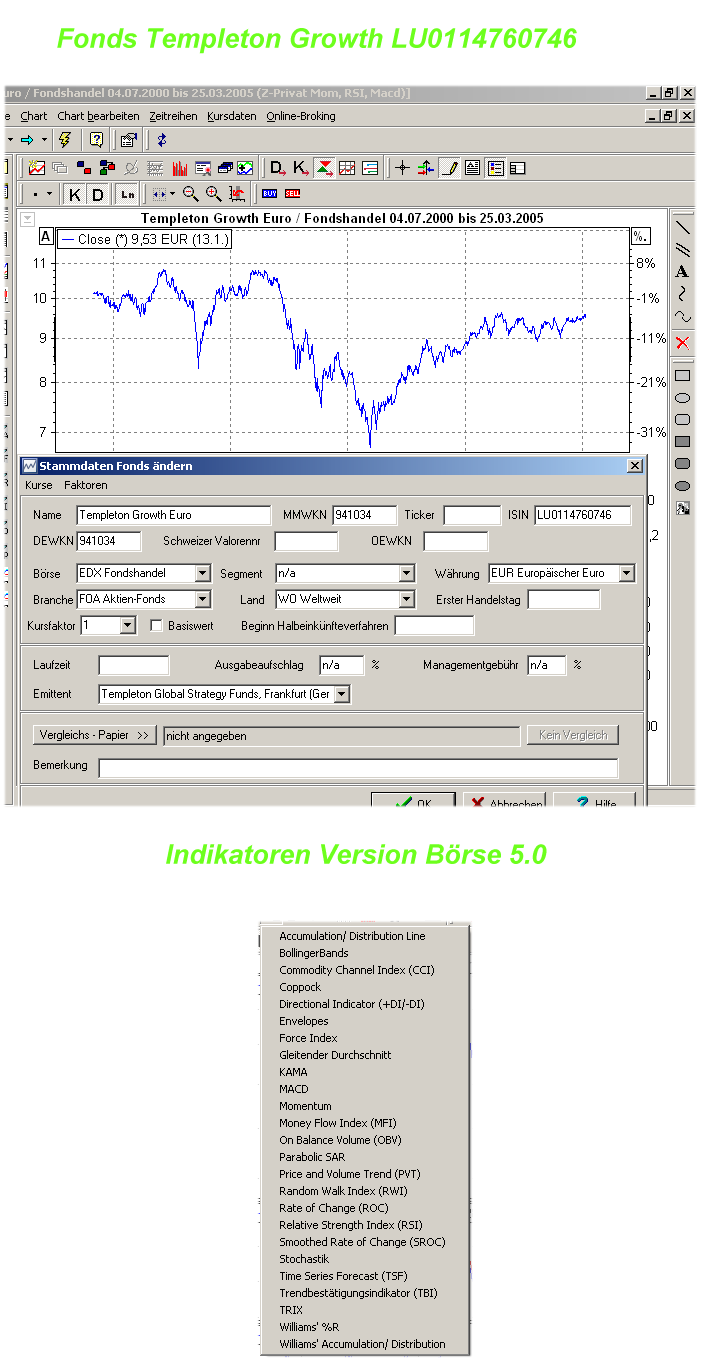This screenshot has height=1369, width=709.
Task: Open the Zeitreihen menu
Action: click(x=174, y=116)
